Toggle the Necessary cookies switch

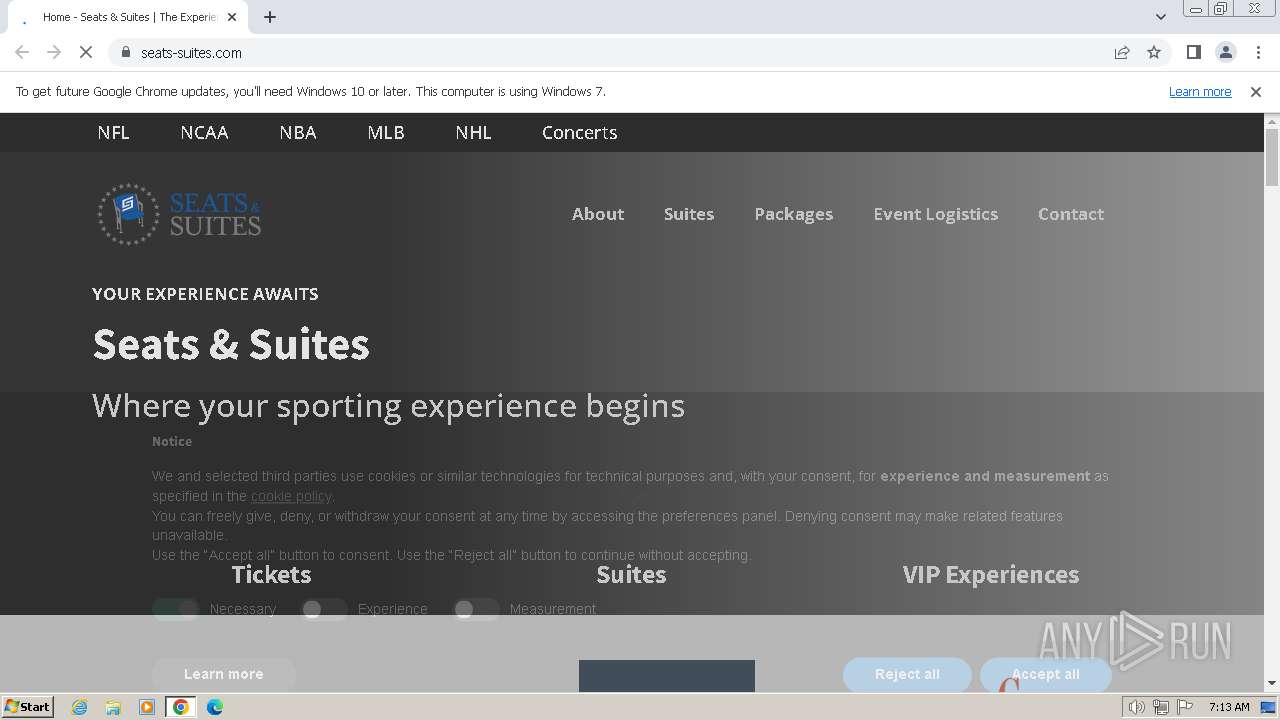coord(176,609)
